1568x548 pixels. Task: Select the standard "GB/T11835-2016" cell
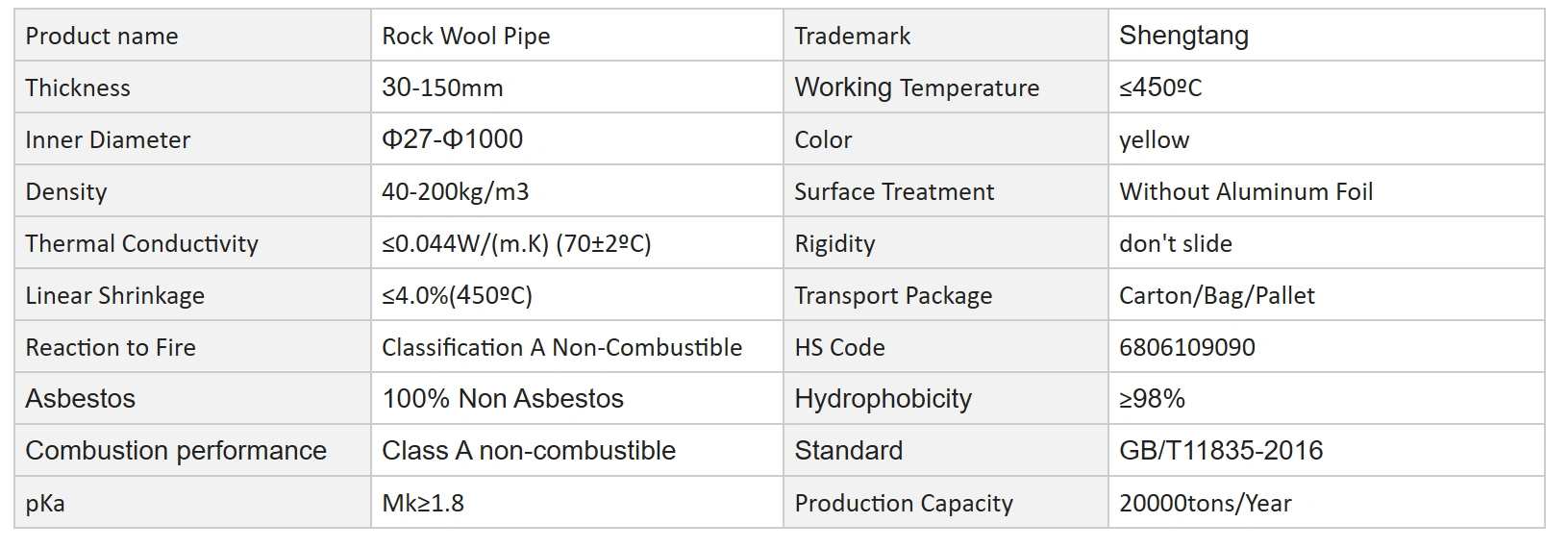[1221, 451]
